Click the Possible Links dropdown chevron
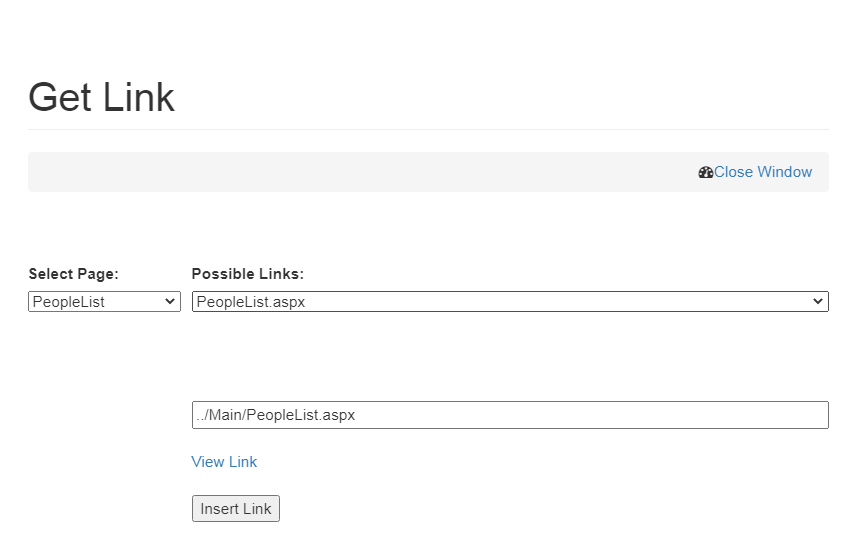 [x=818, y=302]
